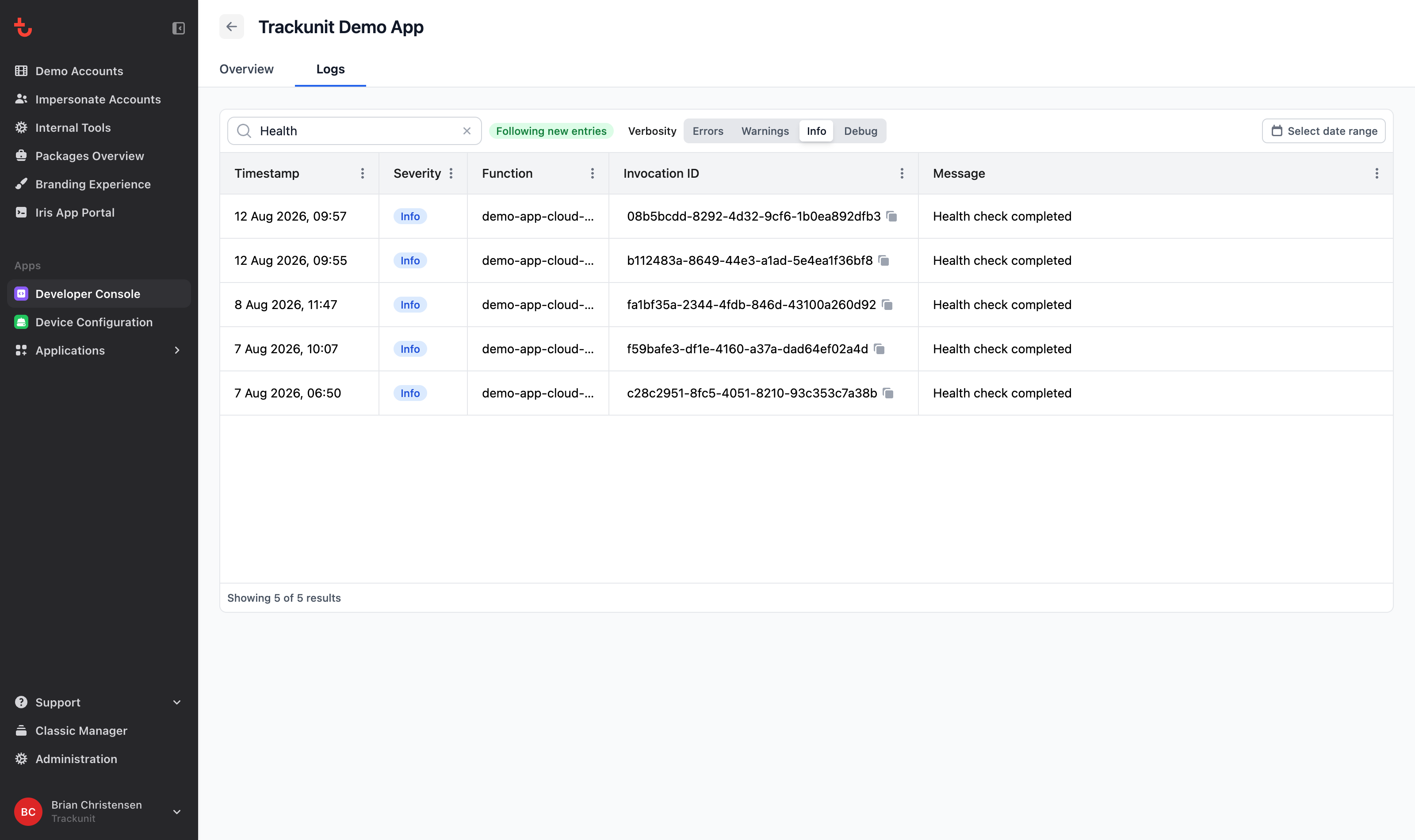The image size is (1415, 840).
Task: Open Developer Console app
Action: 99,294
